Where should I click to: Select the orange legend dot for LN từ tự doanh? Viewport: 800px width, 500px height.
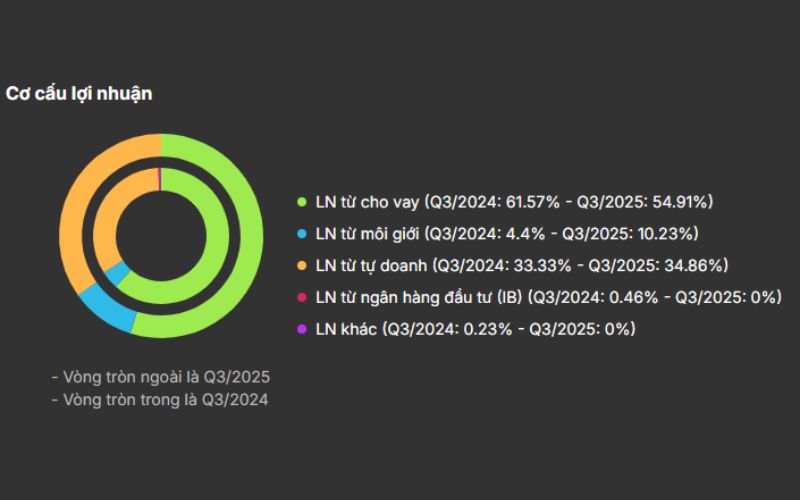301,266
